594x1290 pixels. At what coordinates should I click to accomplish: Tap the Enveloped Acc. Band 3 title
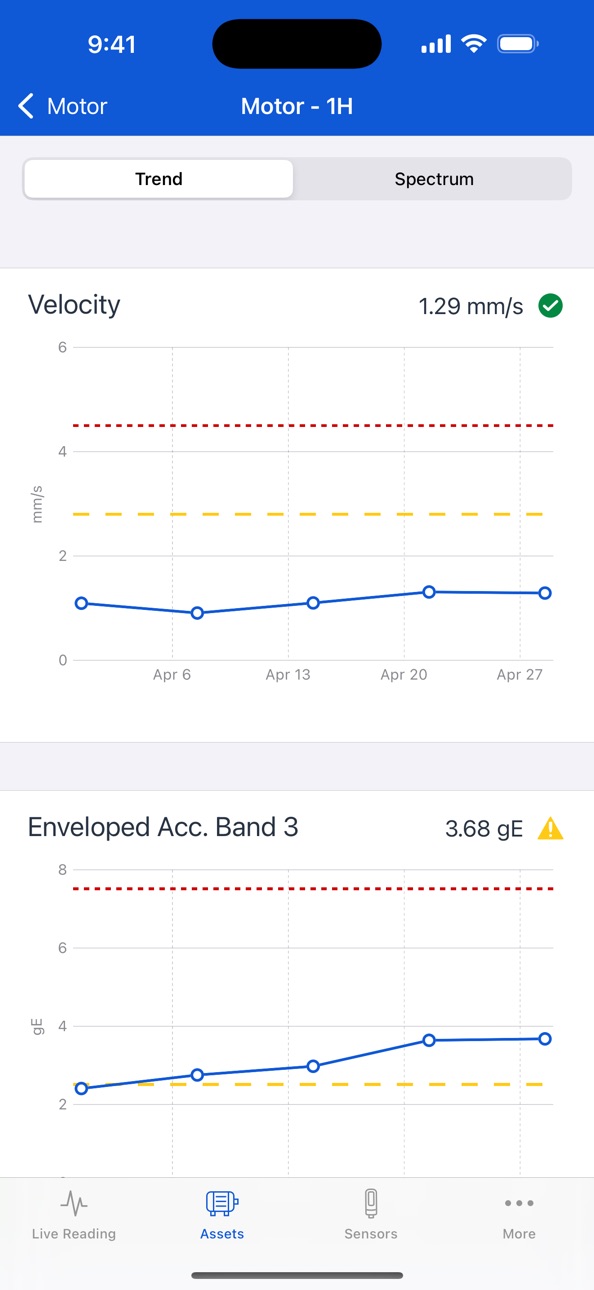click(x=163, y=828)
